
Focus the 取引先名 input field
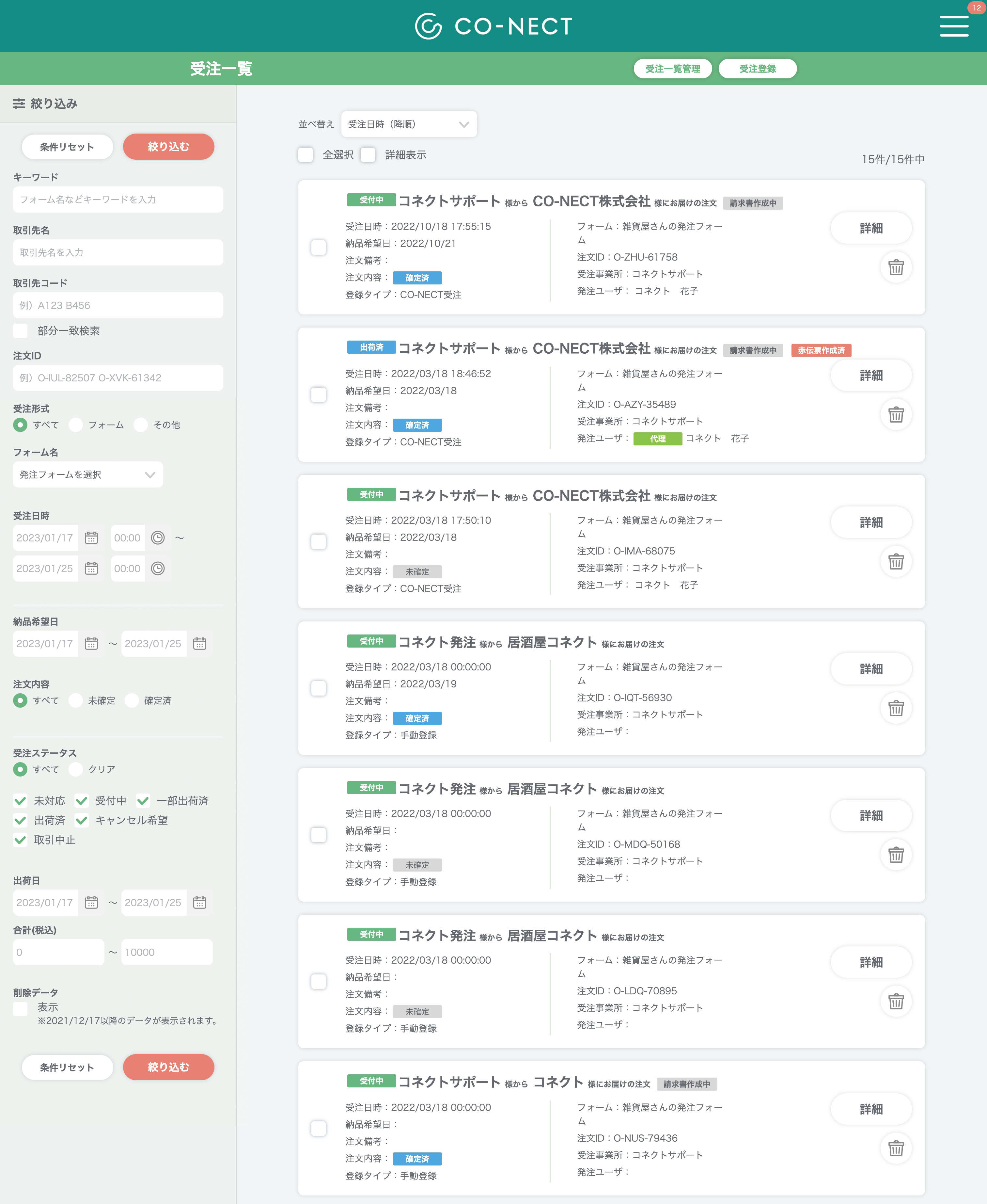pos(118,252)
